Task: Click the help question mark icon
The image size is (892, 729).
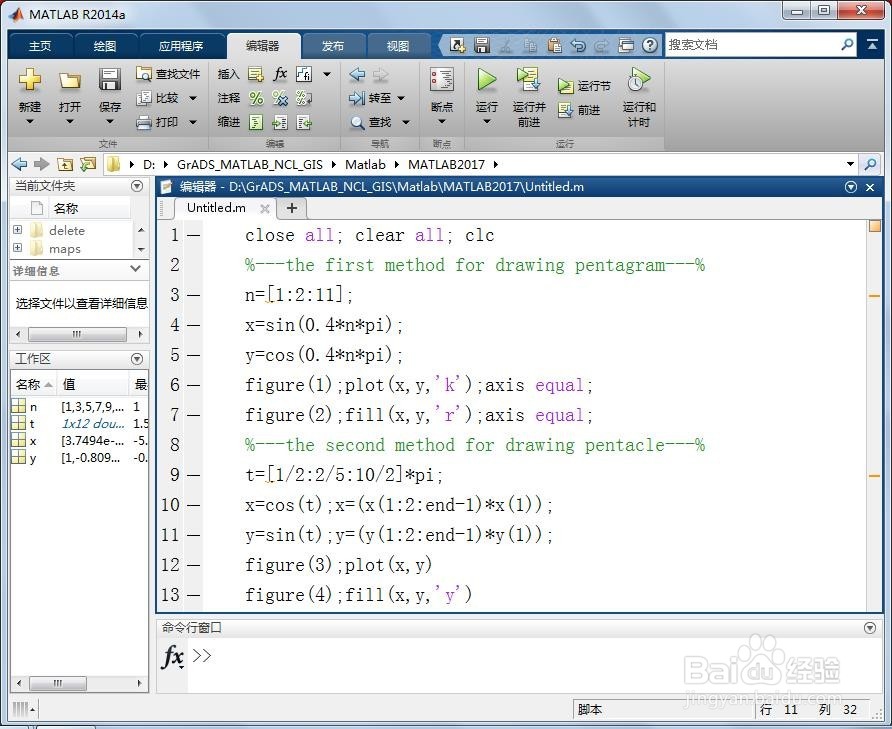Action: pyautogui.click(x=650, y=45)
